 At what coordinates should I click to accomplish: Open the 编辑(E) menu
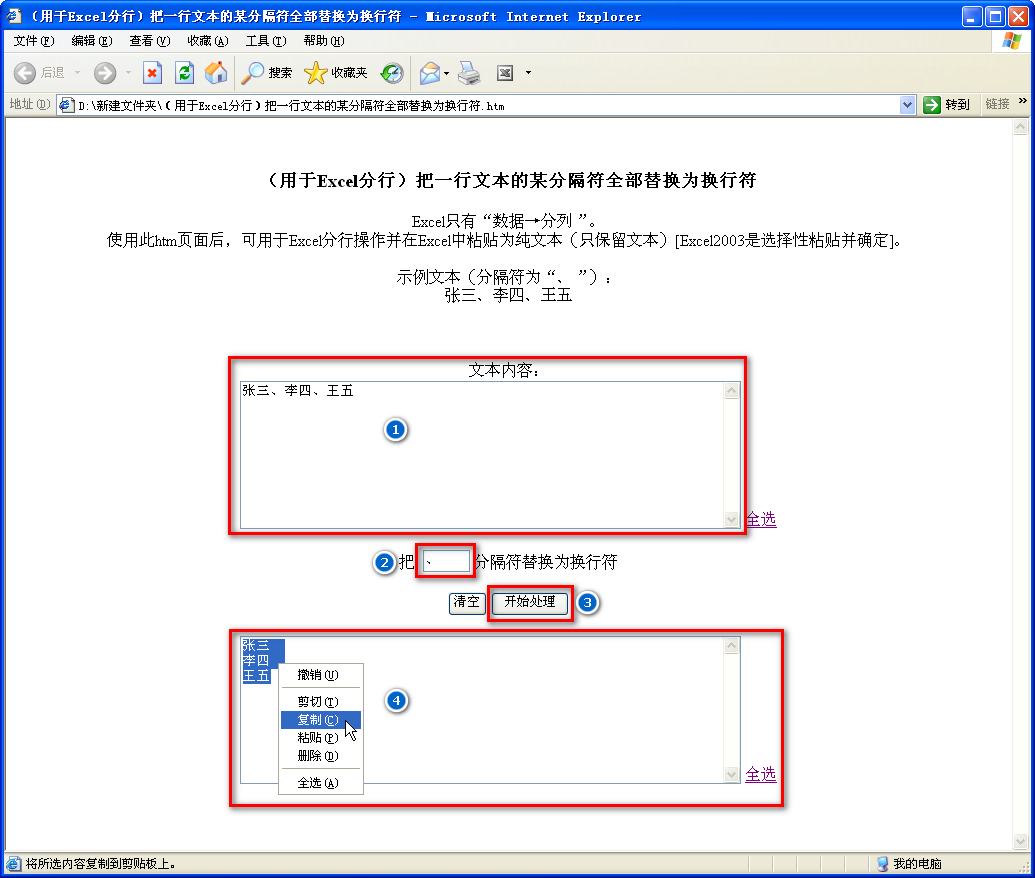[x=92, y=41]
